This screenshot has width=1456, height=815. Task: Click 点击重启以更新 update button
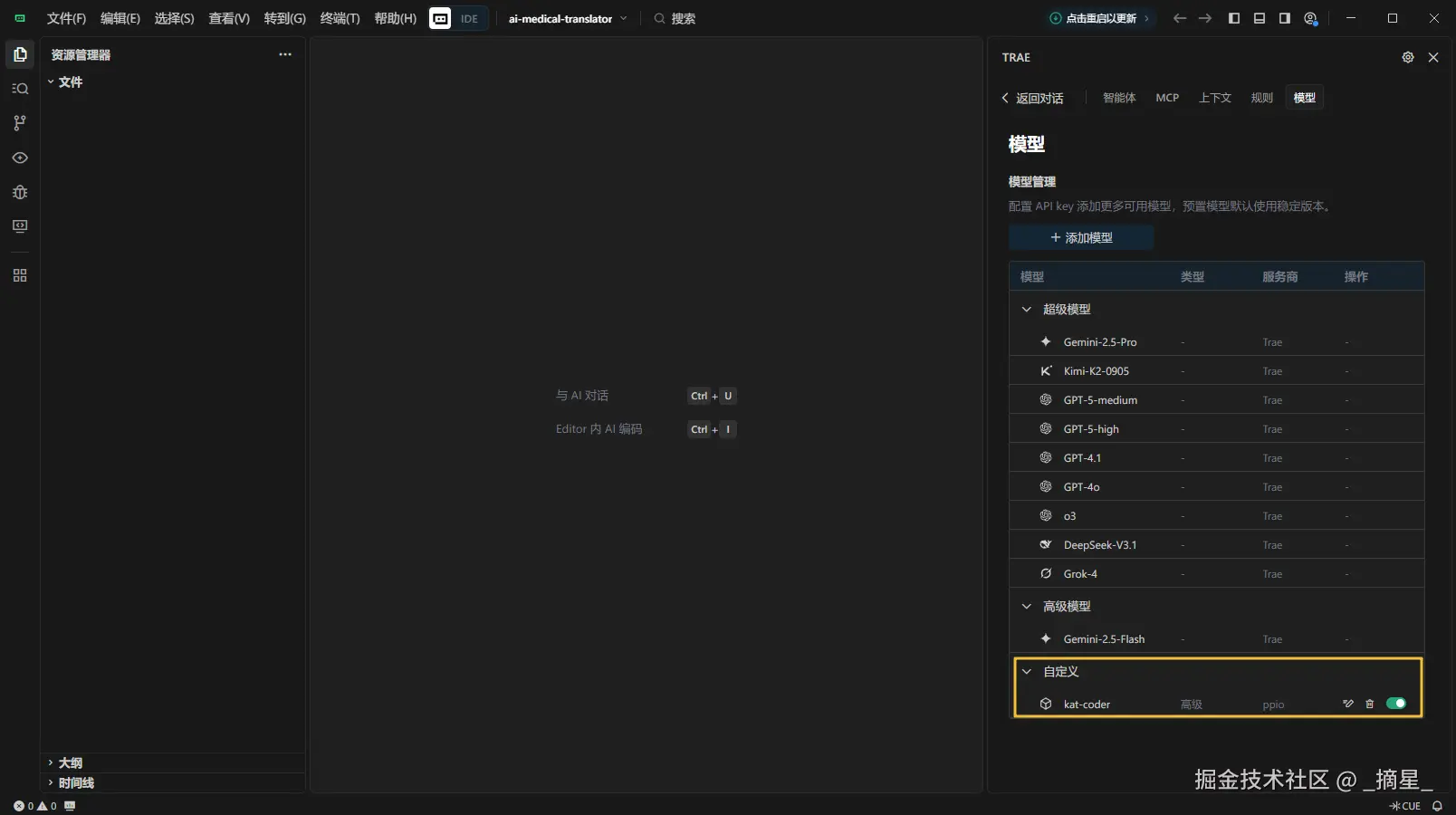[1099, 18]
